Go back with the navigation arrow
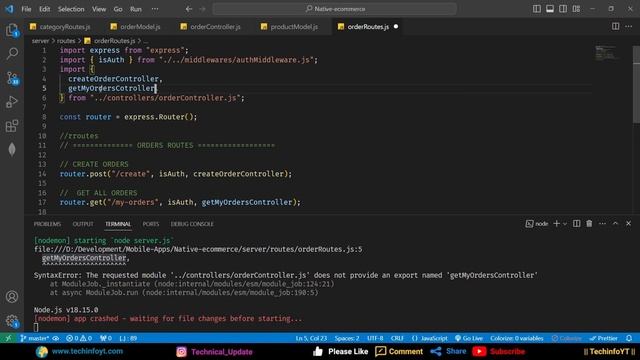This screenshot has height=360, width=640. 189,9
